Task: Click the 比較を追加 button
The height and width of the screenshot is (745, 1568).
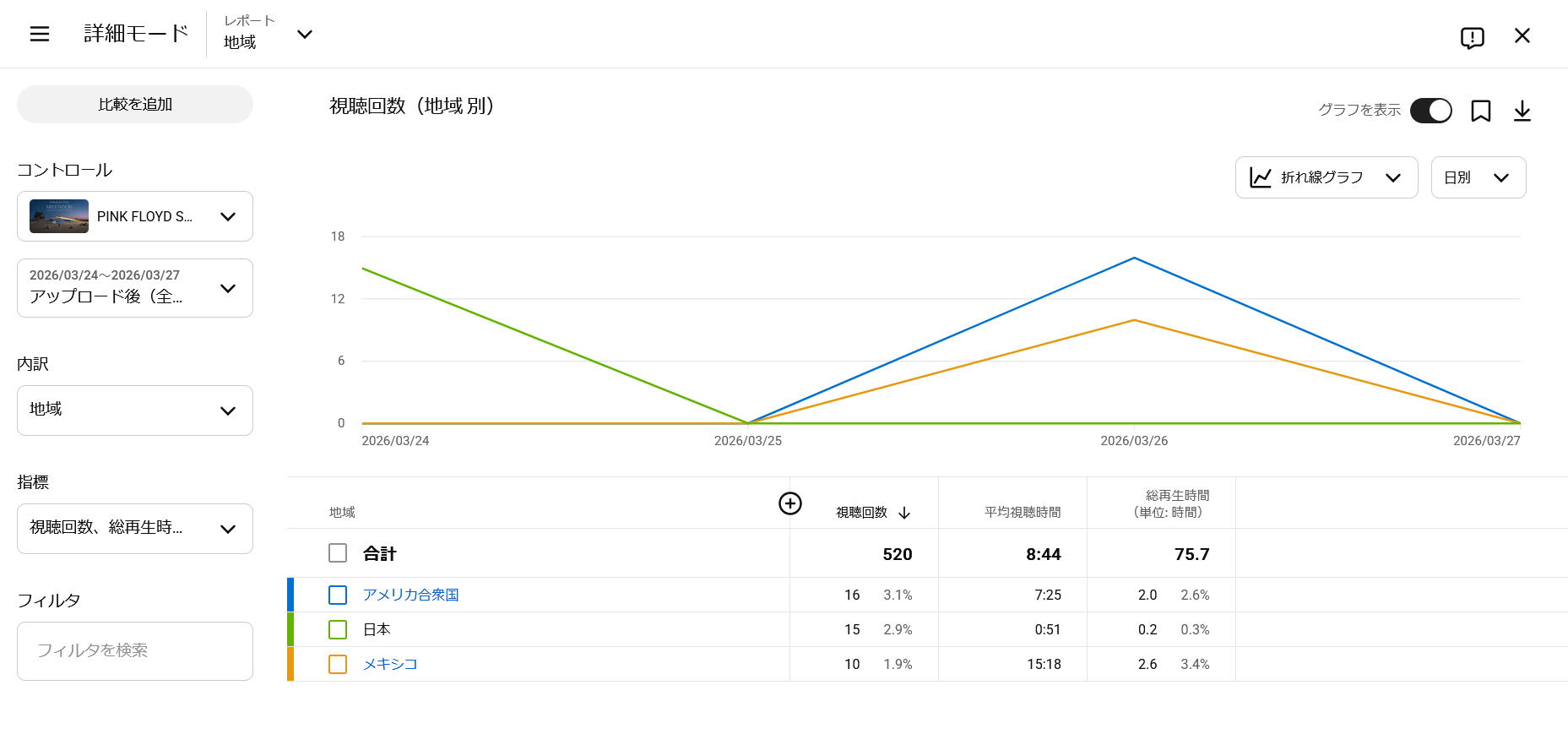Action: 135,104
